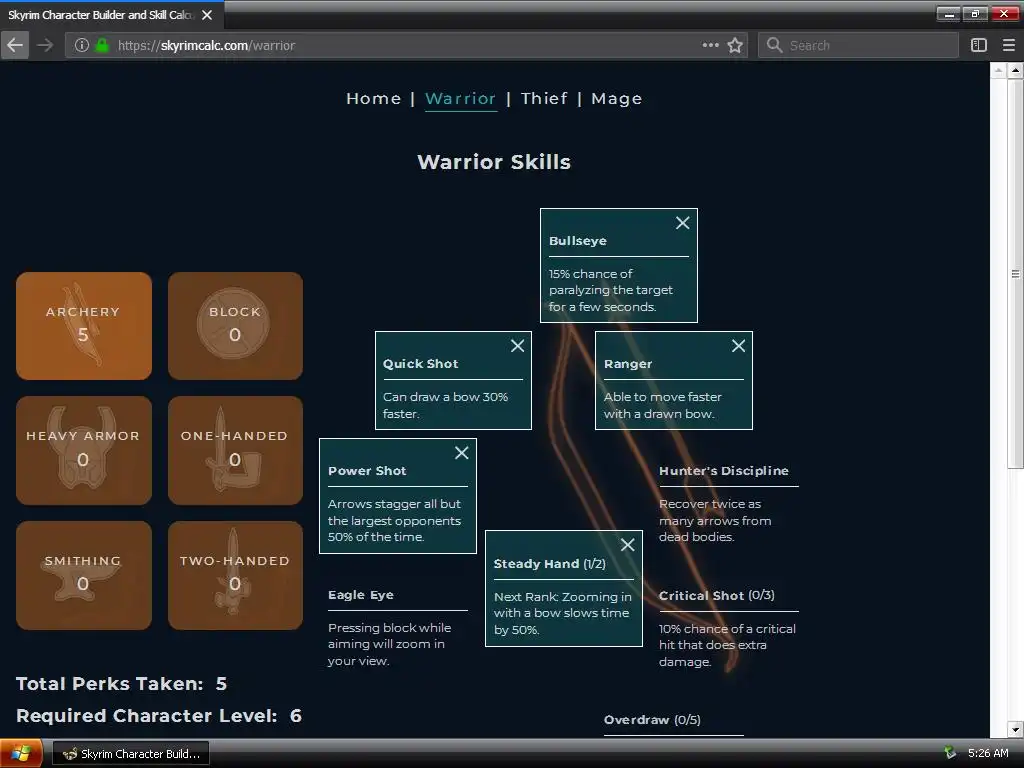Open the Thief skills page

pyautogui.click(x=544, y=99)
